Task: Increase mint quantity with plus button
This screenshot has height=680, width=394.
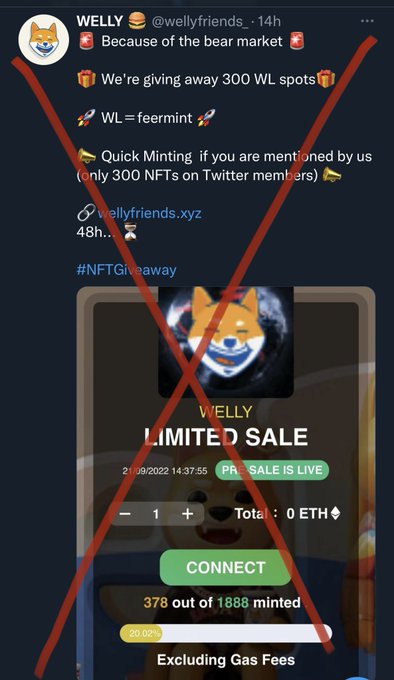Action: click(x=187, y=514)
